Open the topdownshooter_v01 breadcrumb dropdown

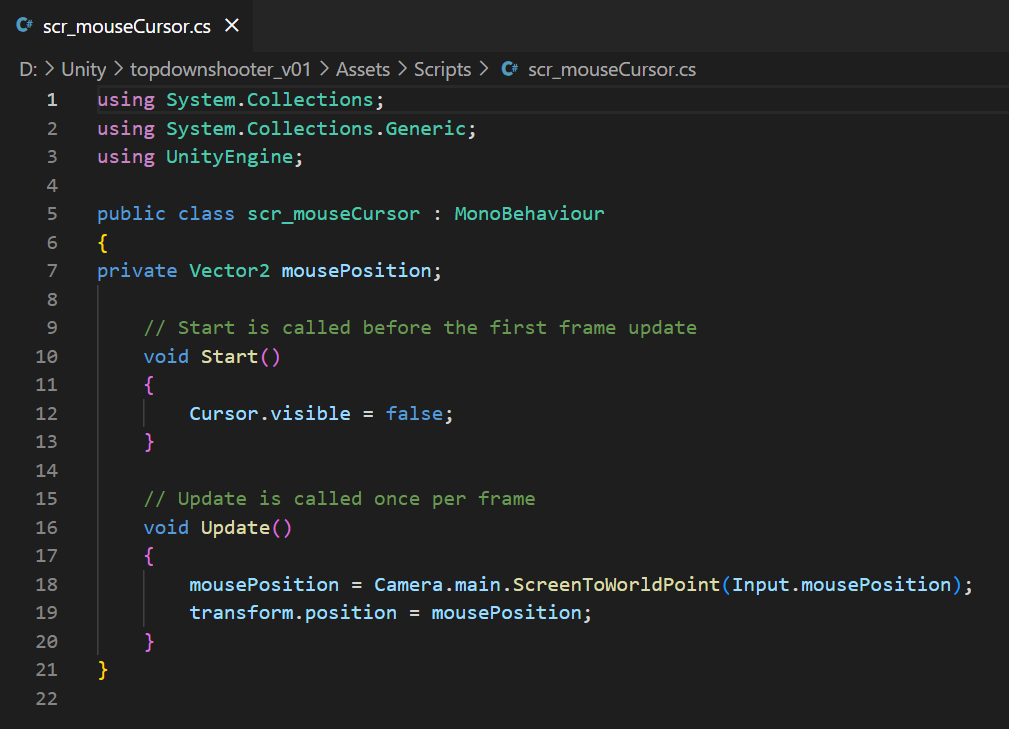[220, 69]
